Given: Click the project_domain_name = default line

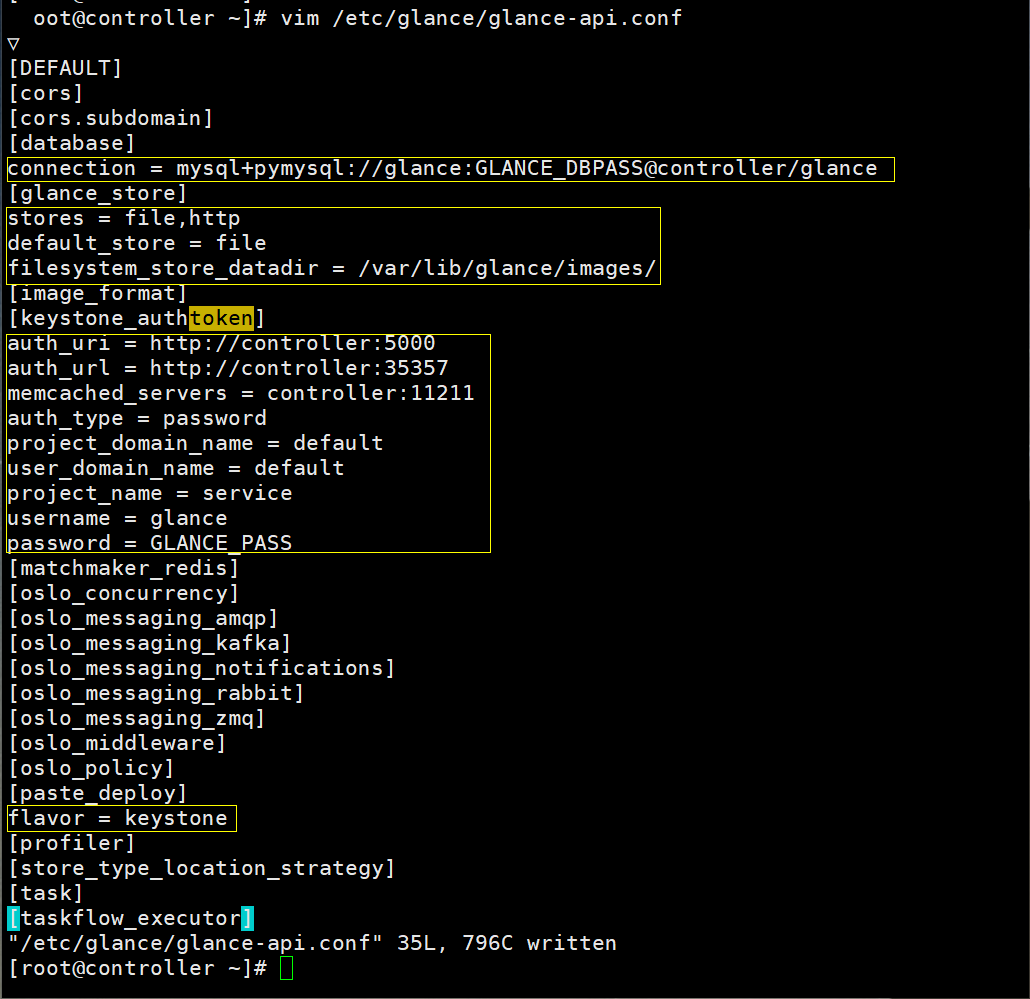Looking at the screenshot, I should (x=195, y=443).
